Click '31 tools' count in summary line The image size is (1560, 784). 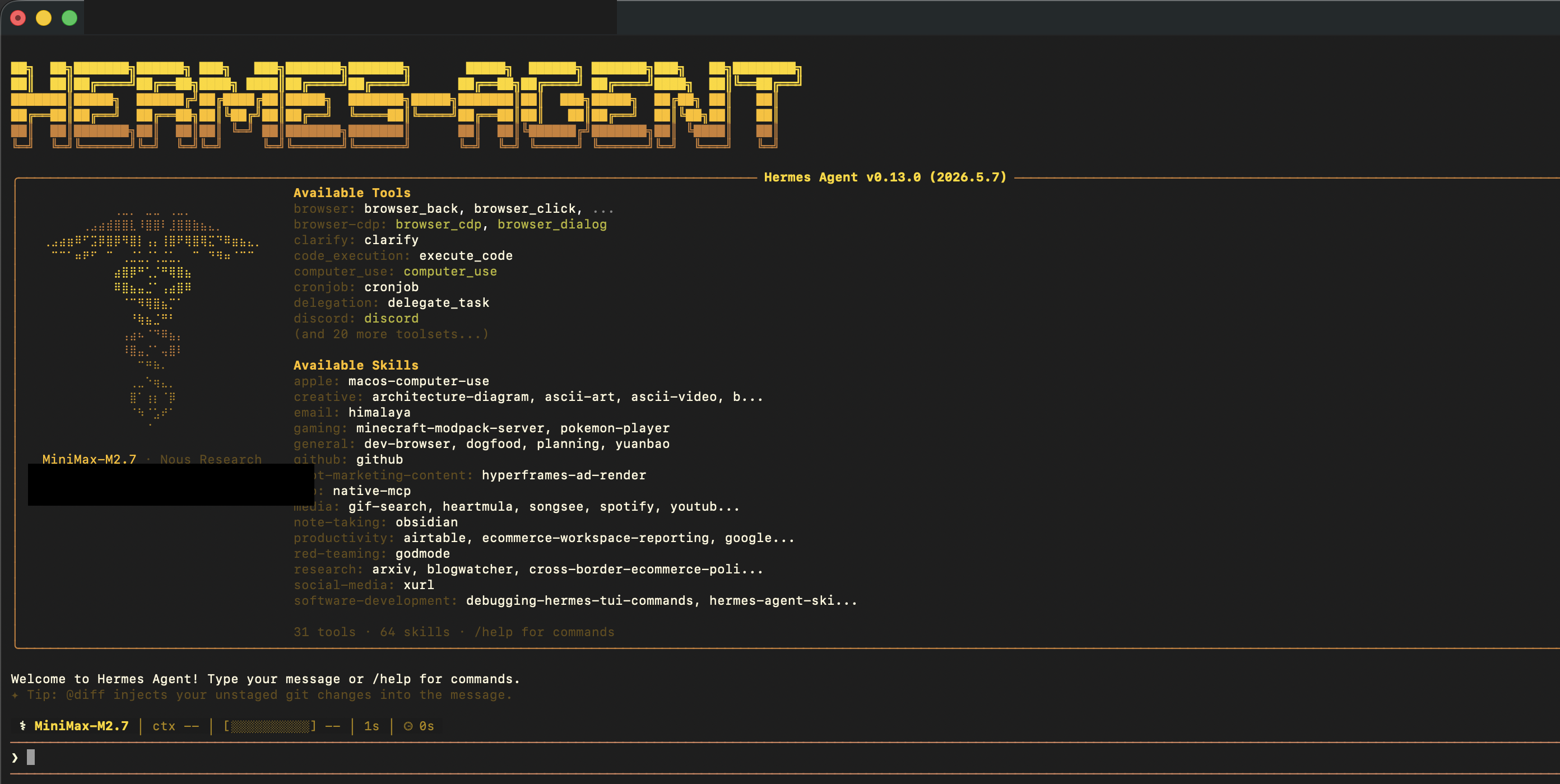pyautogui.click(x=324, y=632)
